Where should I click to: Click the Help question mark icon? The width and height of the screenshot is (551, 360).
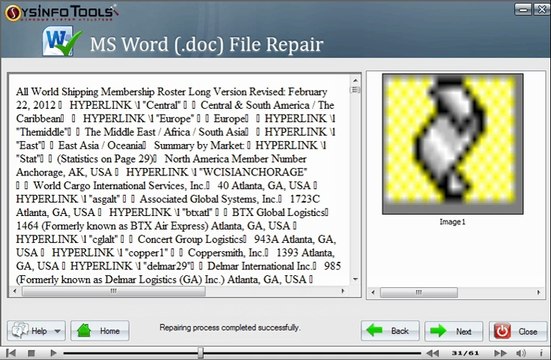click(x=20, y=330)
